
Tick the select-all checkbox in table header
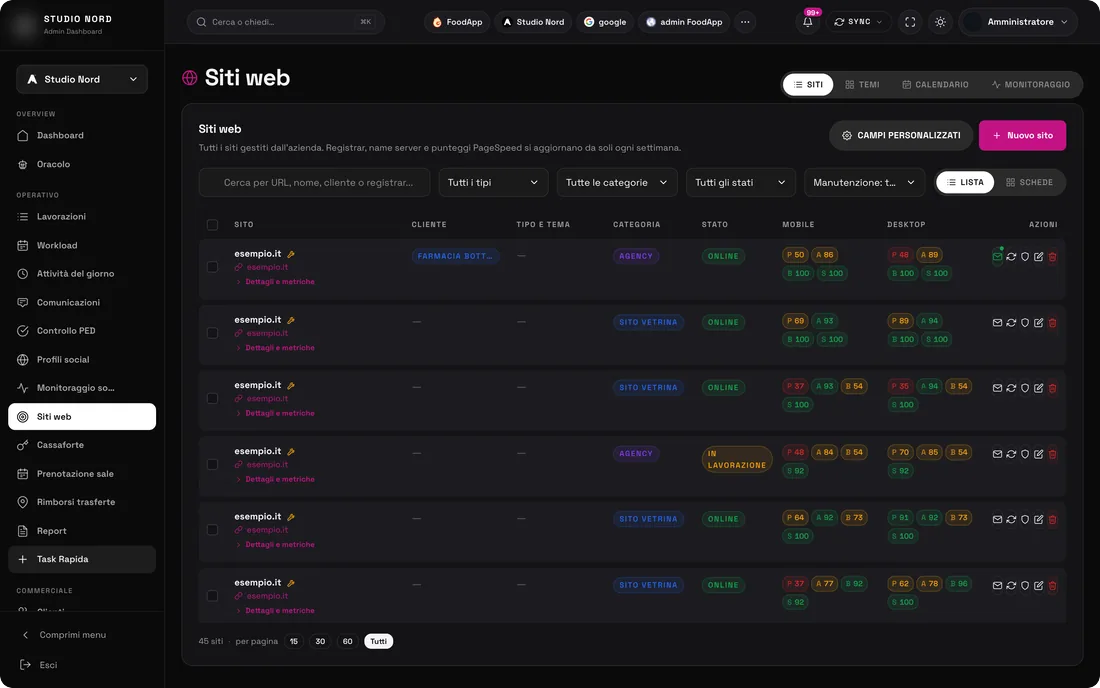click(x=212, y=224)
